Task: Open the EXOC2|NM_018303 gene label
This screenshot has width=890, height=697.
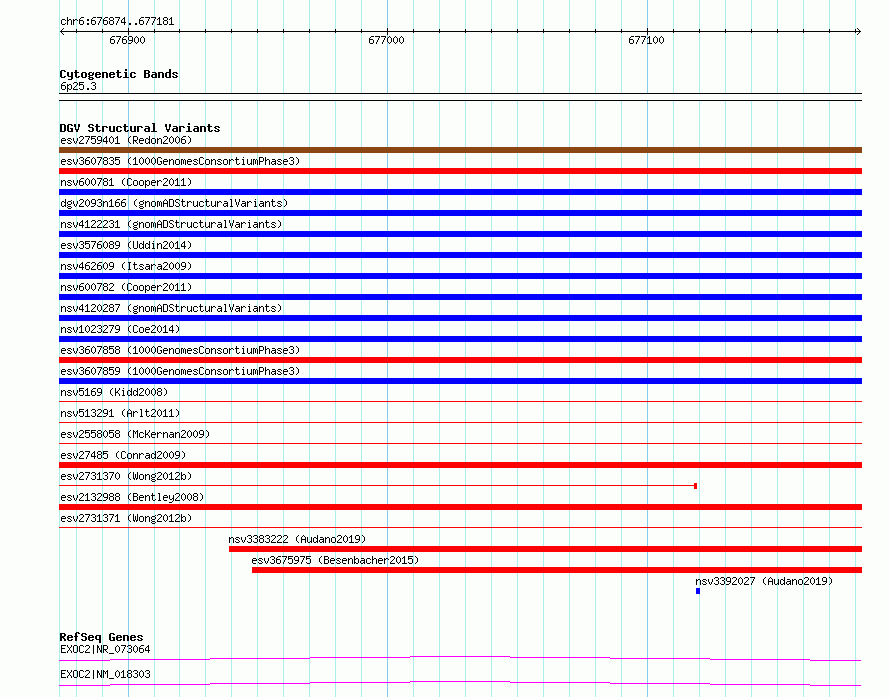Action: (105, 674)
